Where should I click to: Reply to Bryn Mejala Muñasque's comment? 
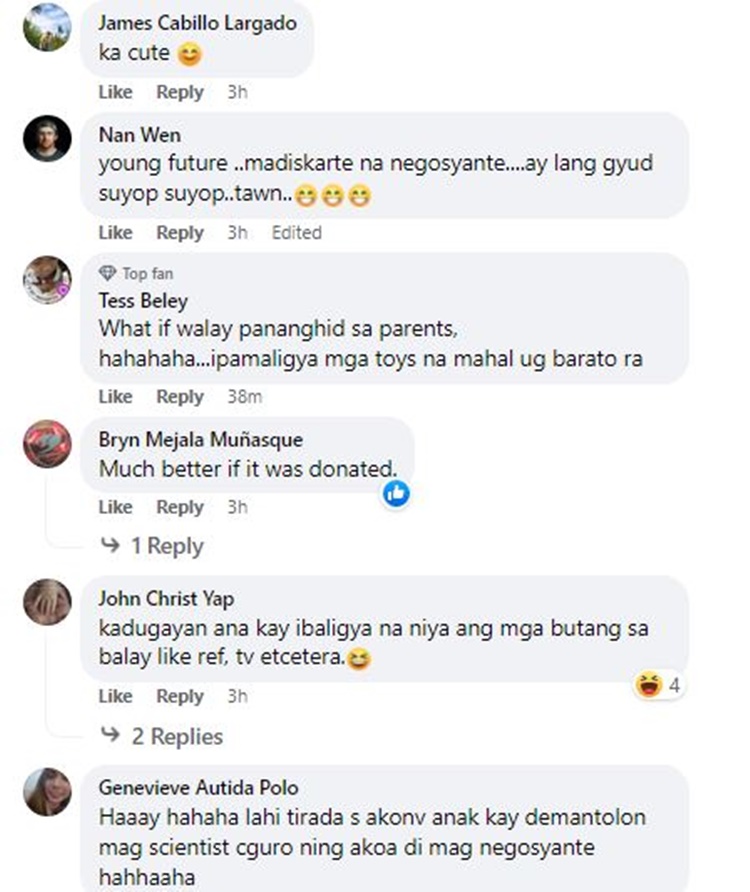[x=180, y=507]
